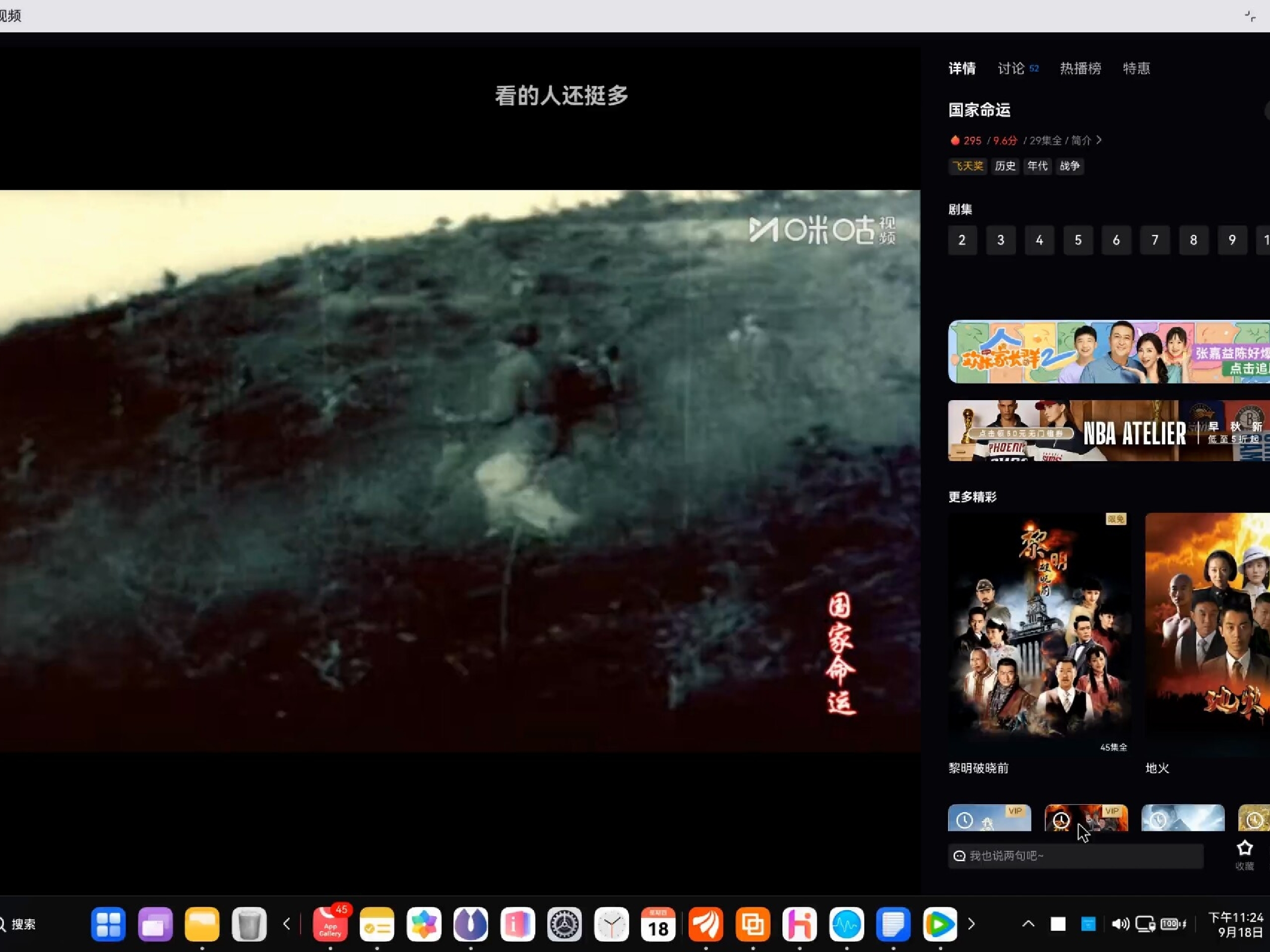The width and height of the screenshot is (1270, 952).
Task: Toggle the screen cast icon in tray
Action: pos(1145,924)
